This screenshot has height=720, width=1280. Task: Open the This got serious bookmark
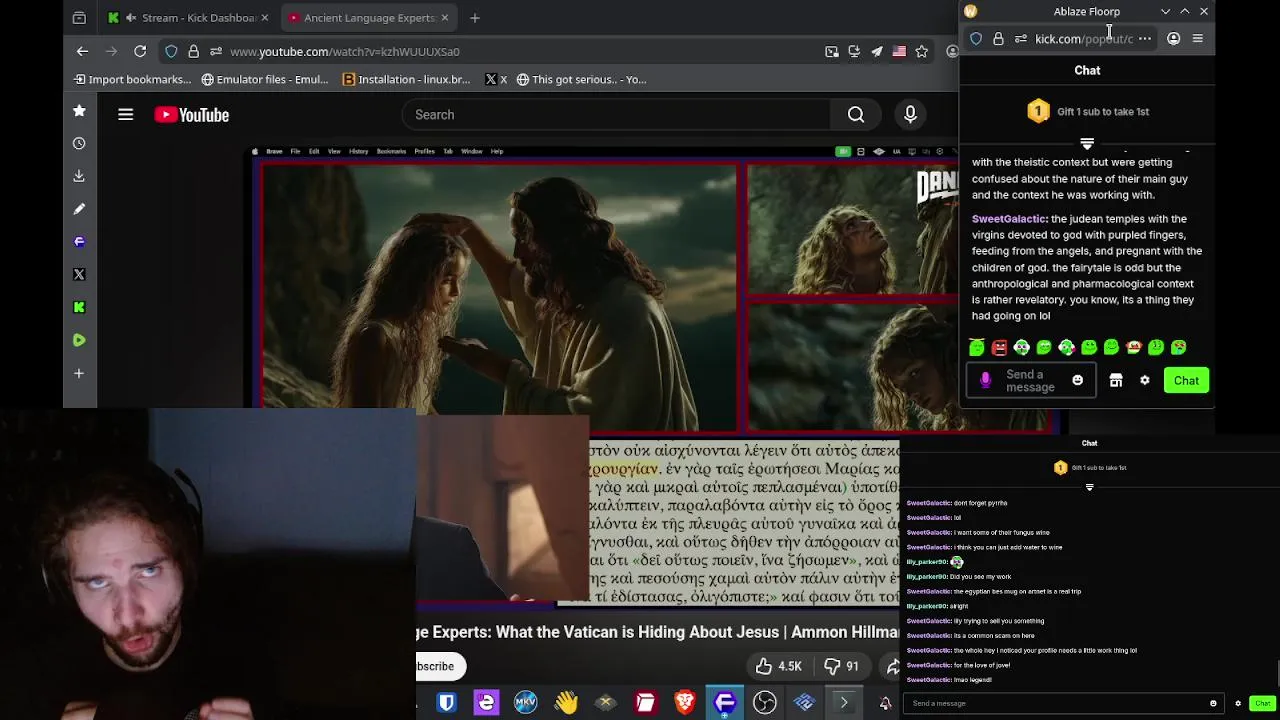click(x=581, y=79)
